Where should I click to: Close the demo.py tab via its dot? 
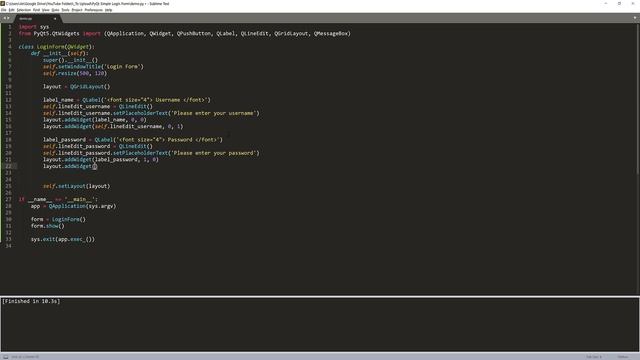(55, 18)
